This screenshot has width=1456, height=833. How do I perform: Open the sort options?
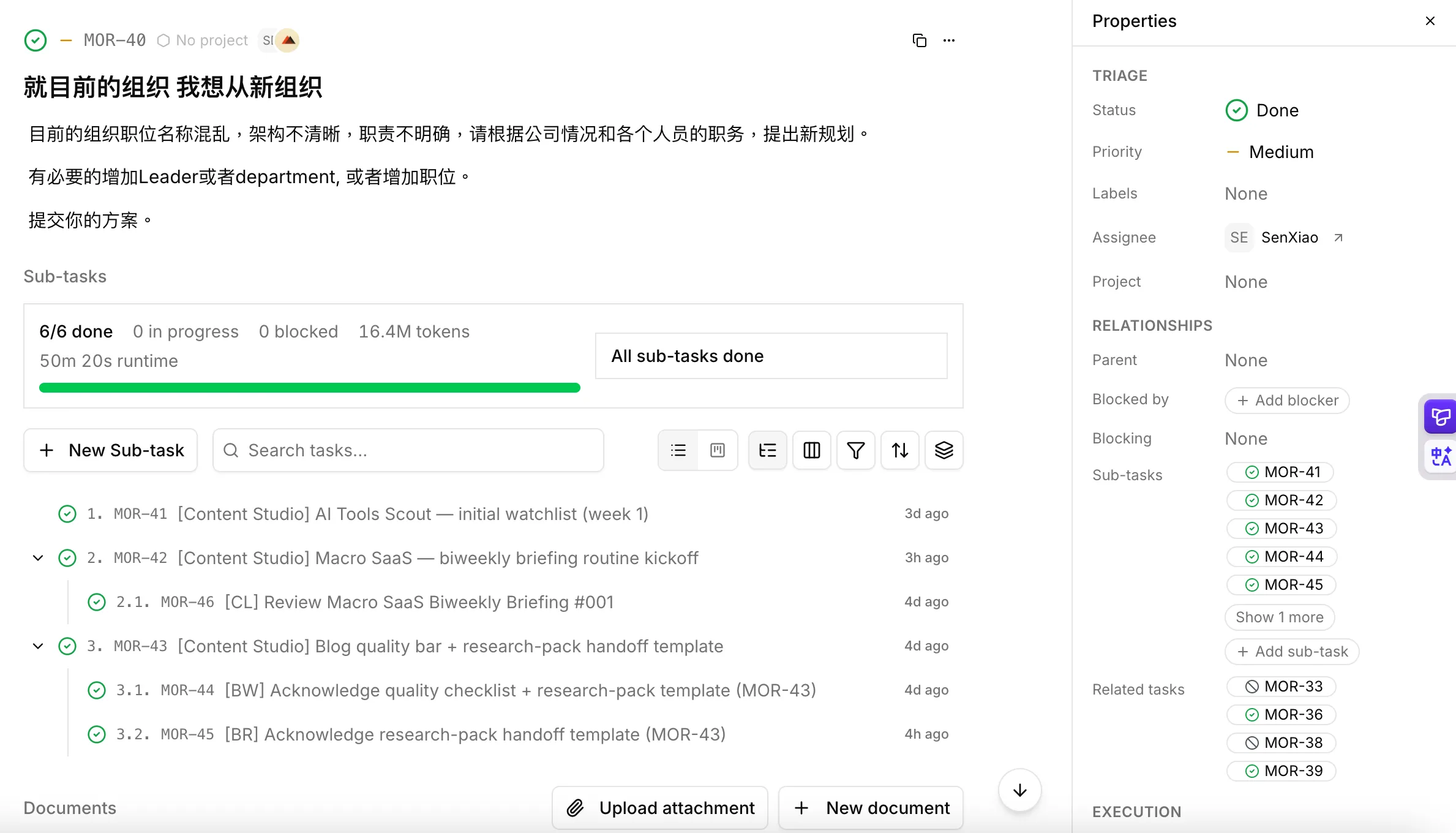(x=900, y=450)
